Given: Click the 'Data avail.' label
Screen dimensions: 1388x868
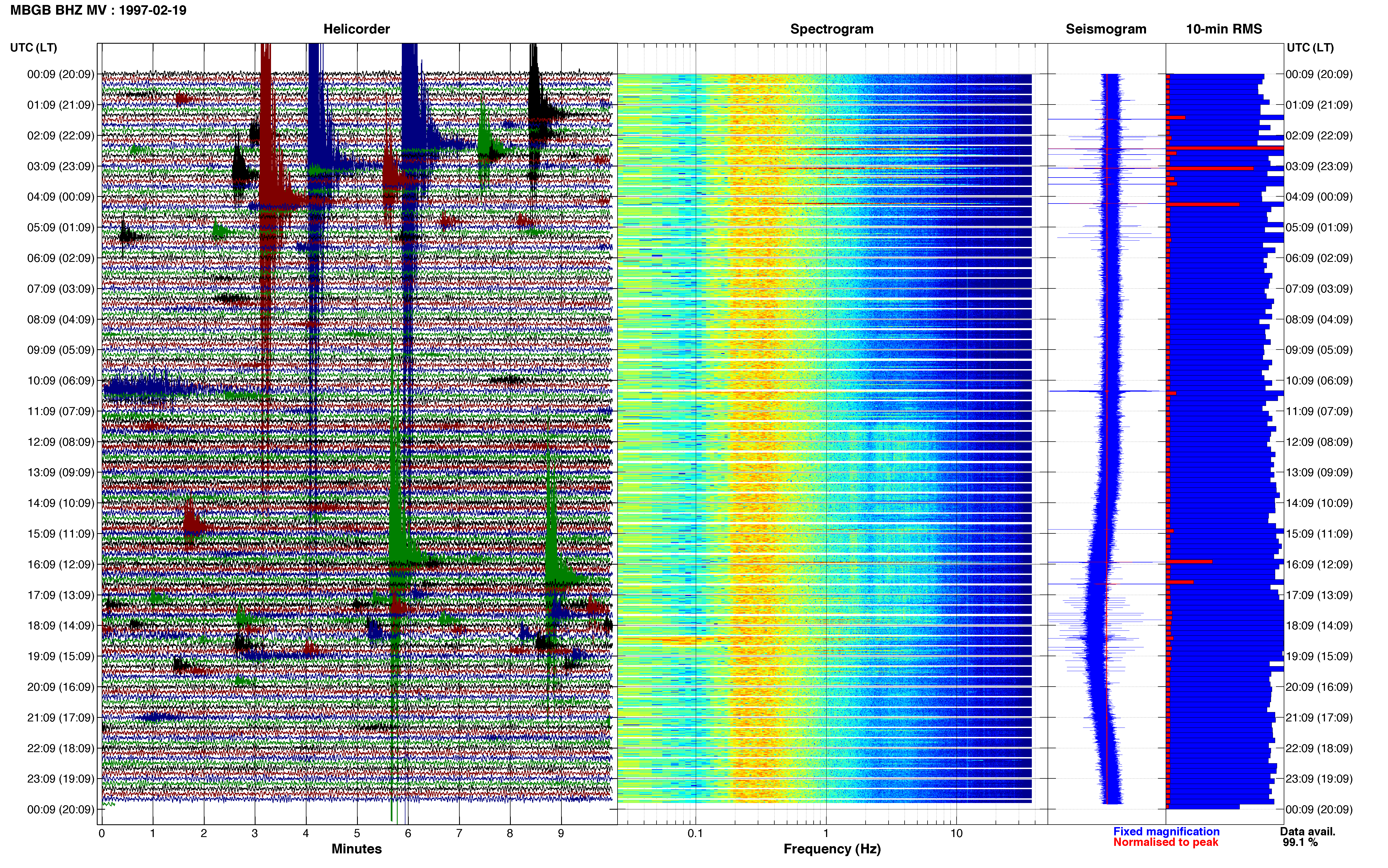Looking at the screenshot, I should coord(1308,831).
